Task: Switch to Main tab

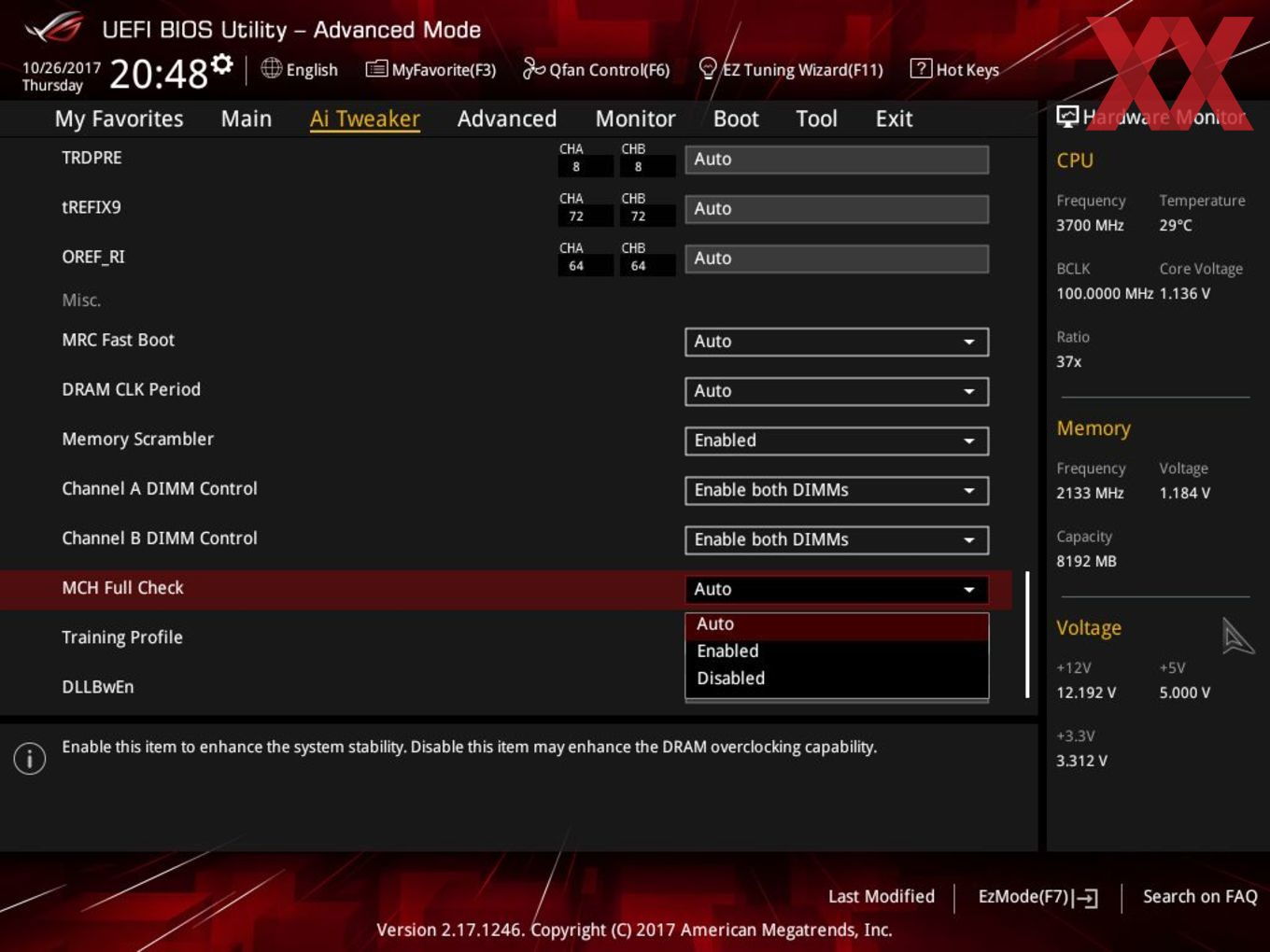Action: (x=247, y=119)
